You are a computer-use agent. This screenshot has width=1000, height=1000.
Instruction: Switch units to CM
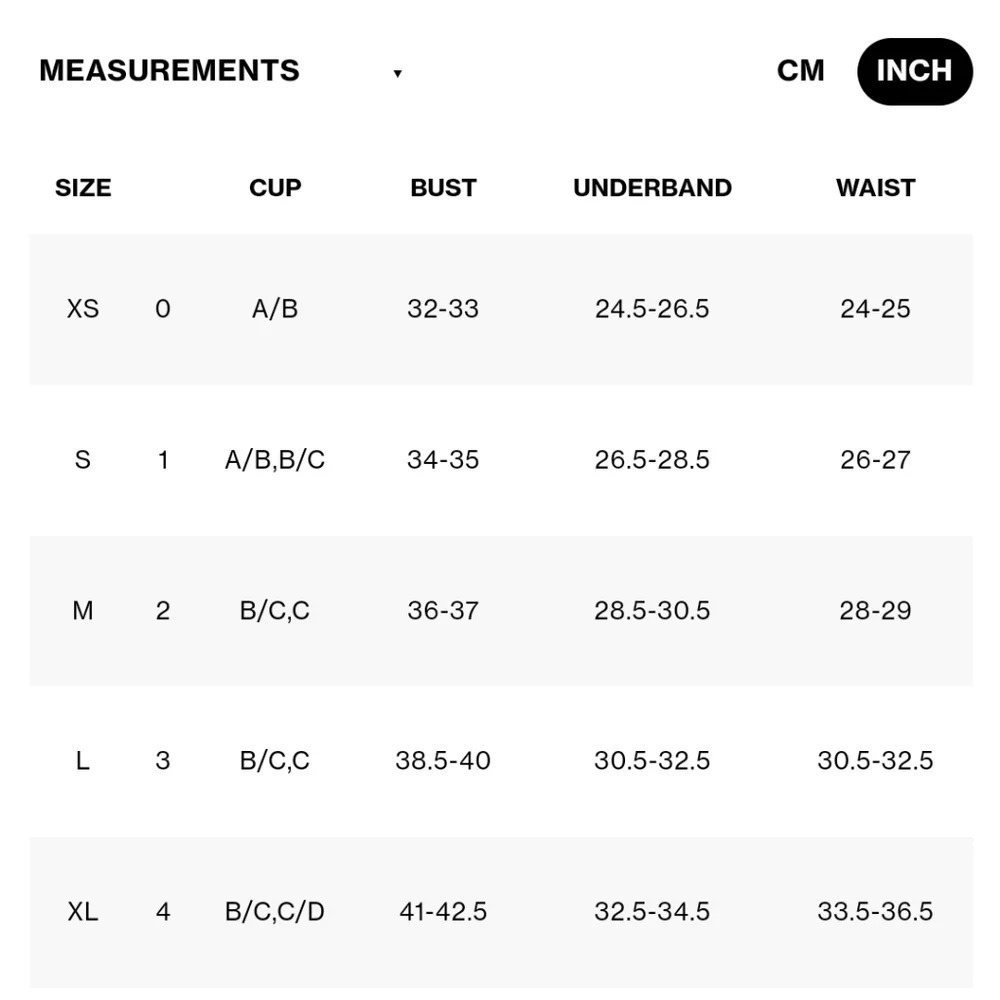[x=800, y=71]
